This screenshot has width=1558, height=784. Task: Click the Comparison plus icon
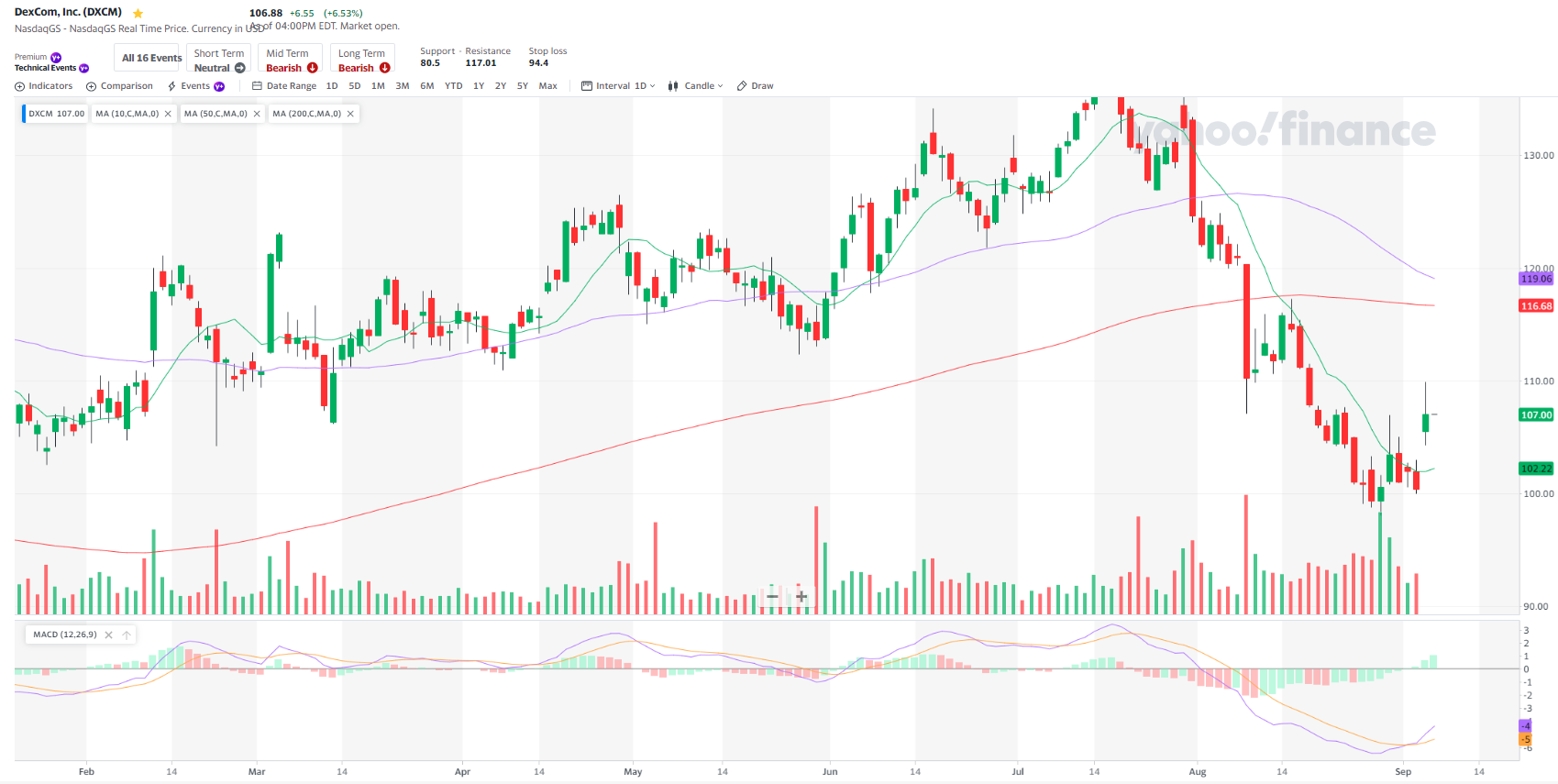[91, 87]
